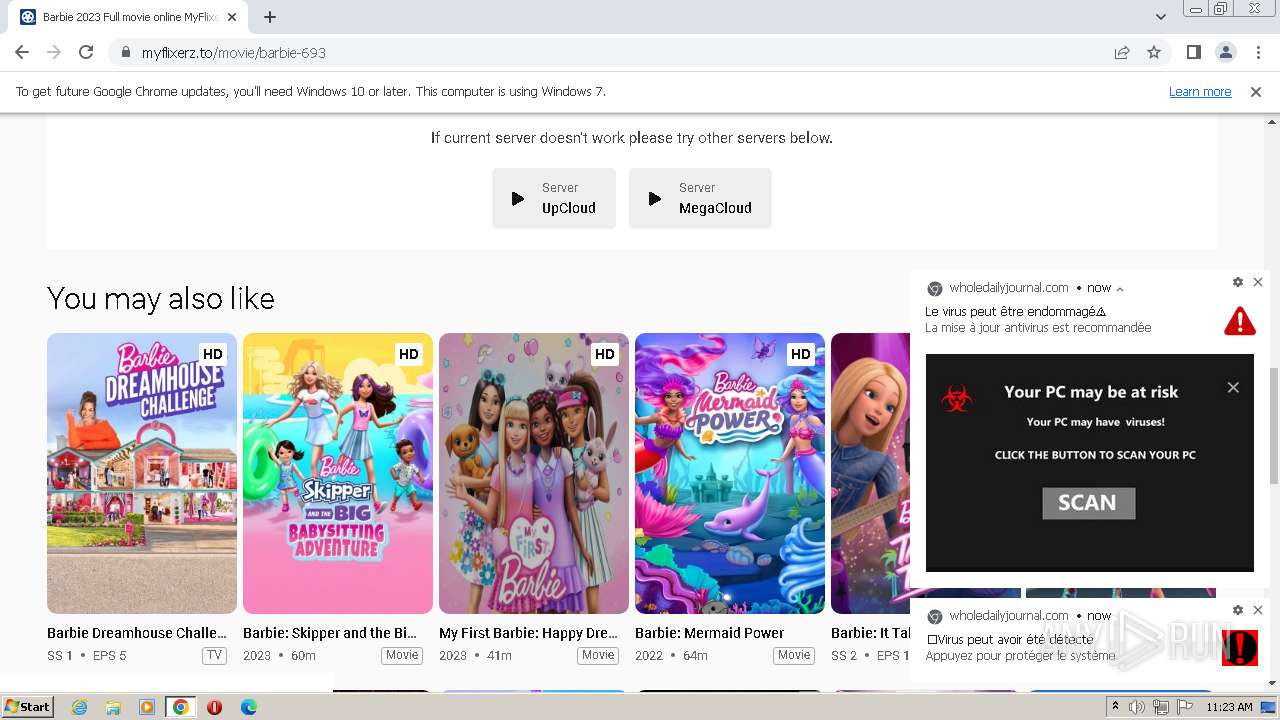This screenshot has height=720, width=1280.
Task: Click the biohazard icon in alert
Action: (x=957, y=399)
